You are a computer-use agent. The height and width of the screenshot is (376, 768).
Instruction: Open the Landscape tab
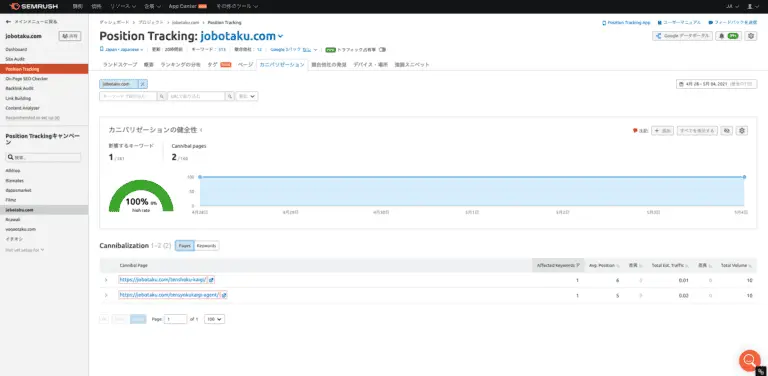pos(120,65)
